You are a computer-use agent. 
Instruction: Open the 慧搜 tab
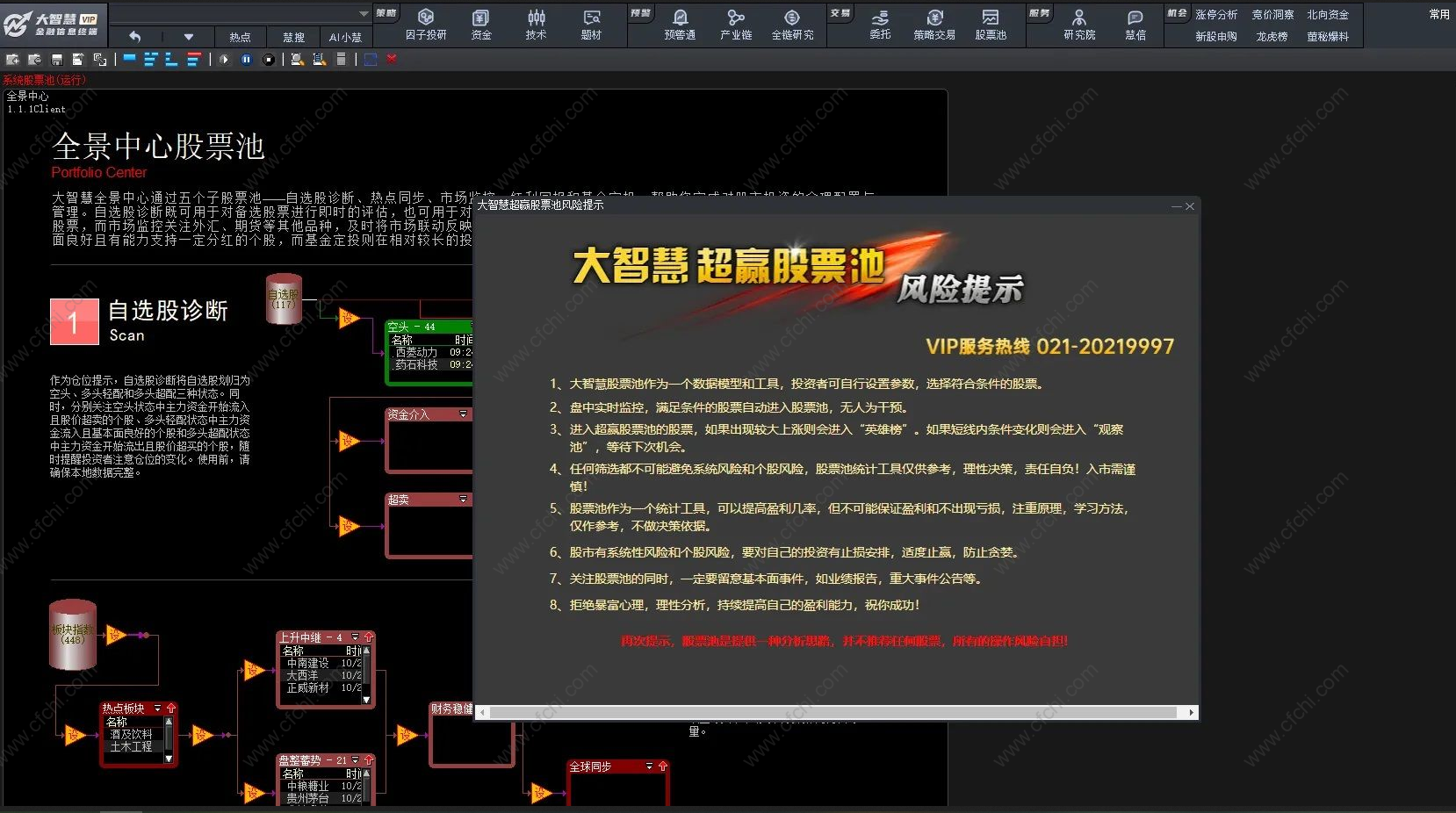(293, 38)
